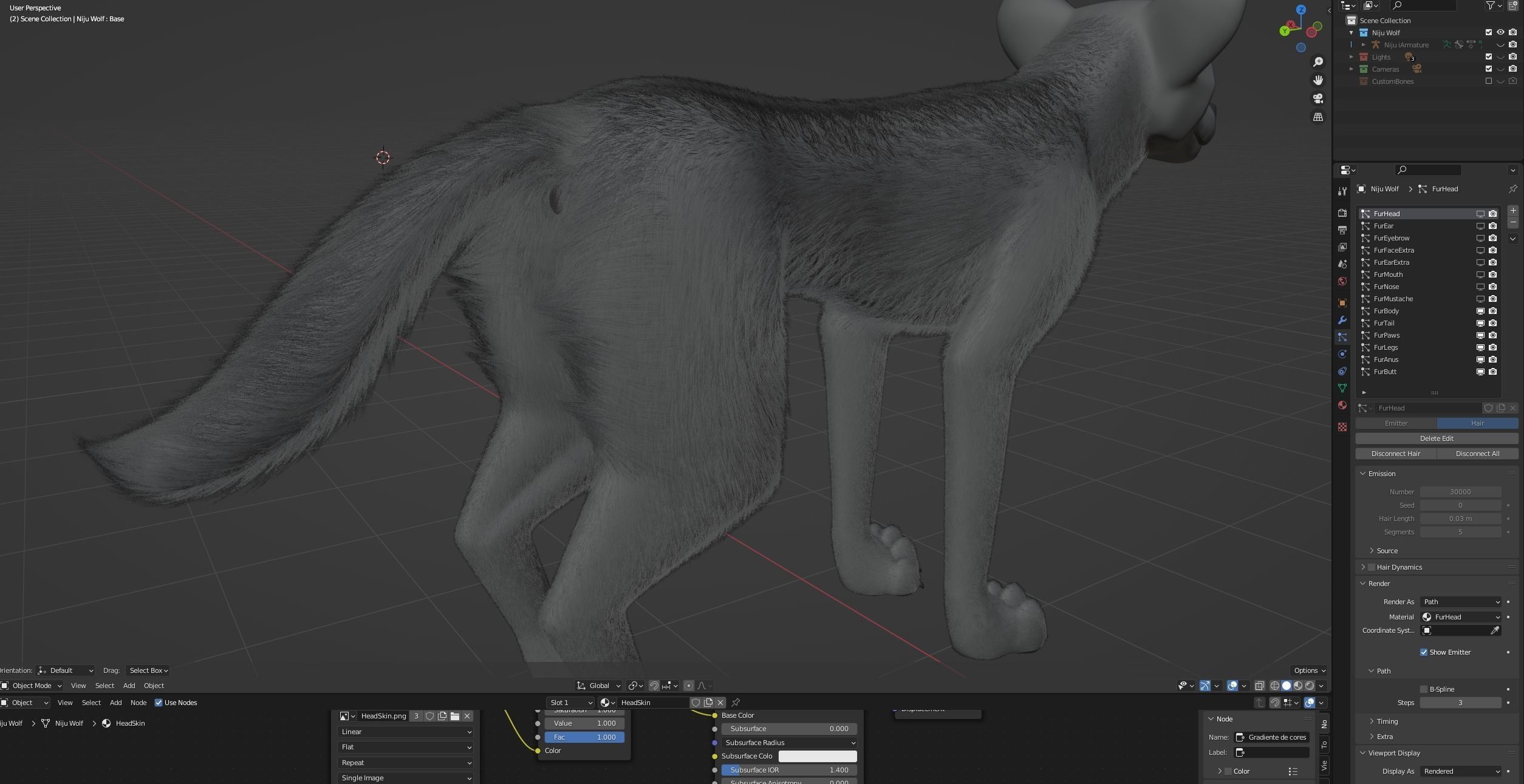Open Linear interpolation dropdown in image node
The image size is (1524, 784).
point(405,732)
